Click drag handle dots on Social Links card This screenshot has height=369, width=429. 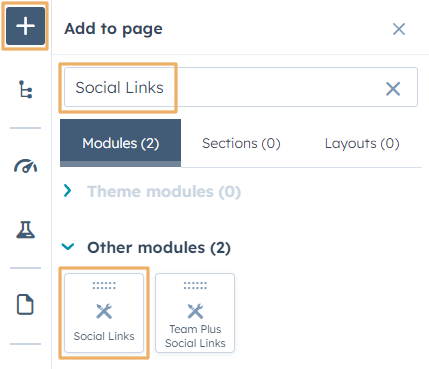[x=104, y=286]
